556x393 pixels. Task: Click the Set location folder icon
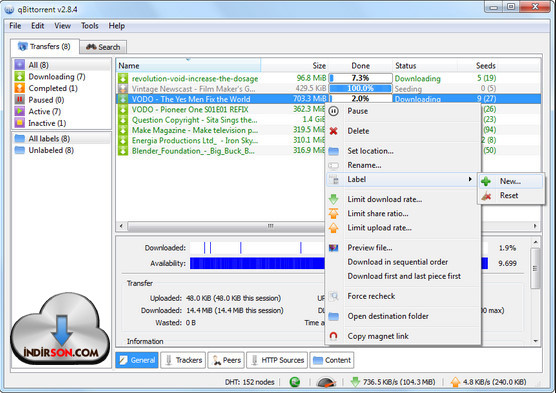pos(333,151)
